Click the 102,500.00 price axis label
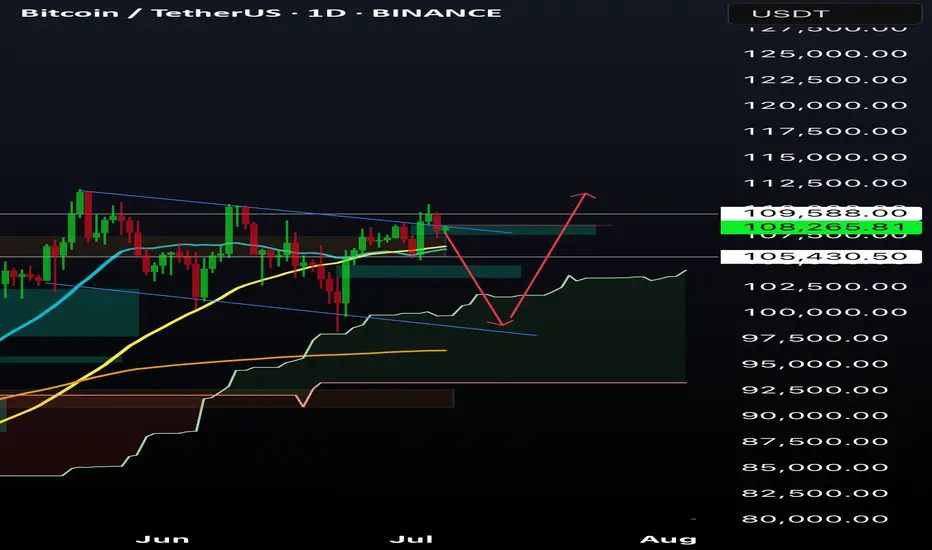Image resolution: width=932 pixels, height=550 pixels. (826, 287)
